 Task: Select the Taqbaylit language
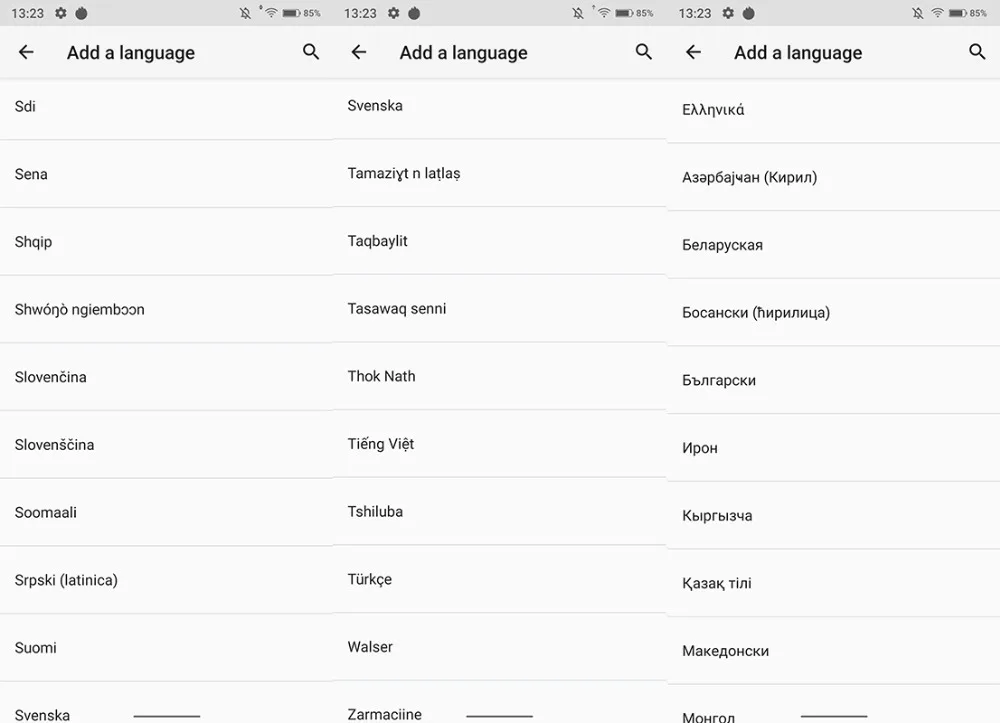pyautogui.click(x=499, y=240)
